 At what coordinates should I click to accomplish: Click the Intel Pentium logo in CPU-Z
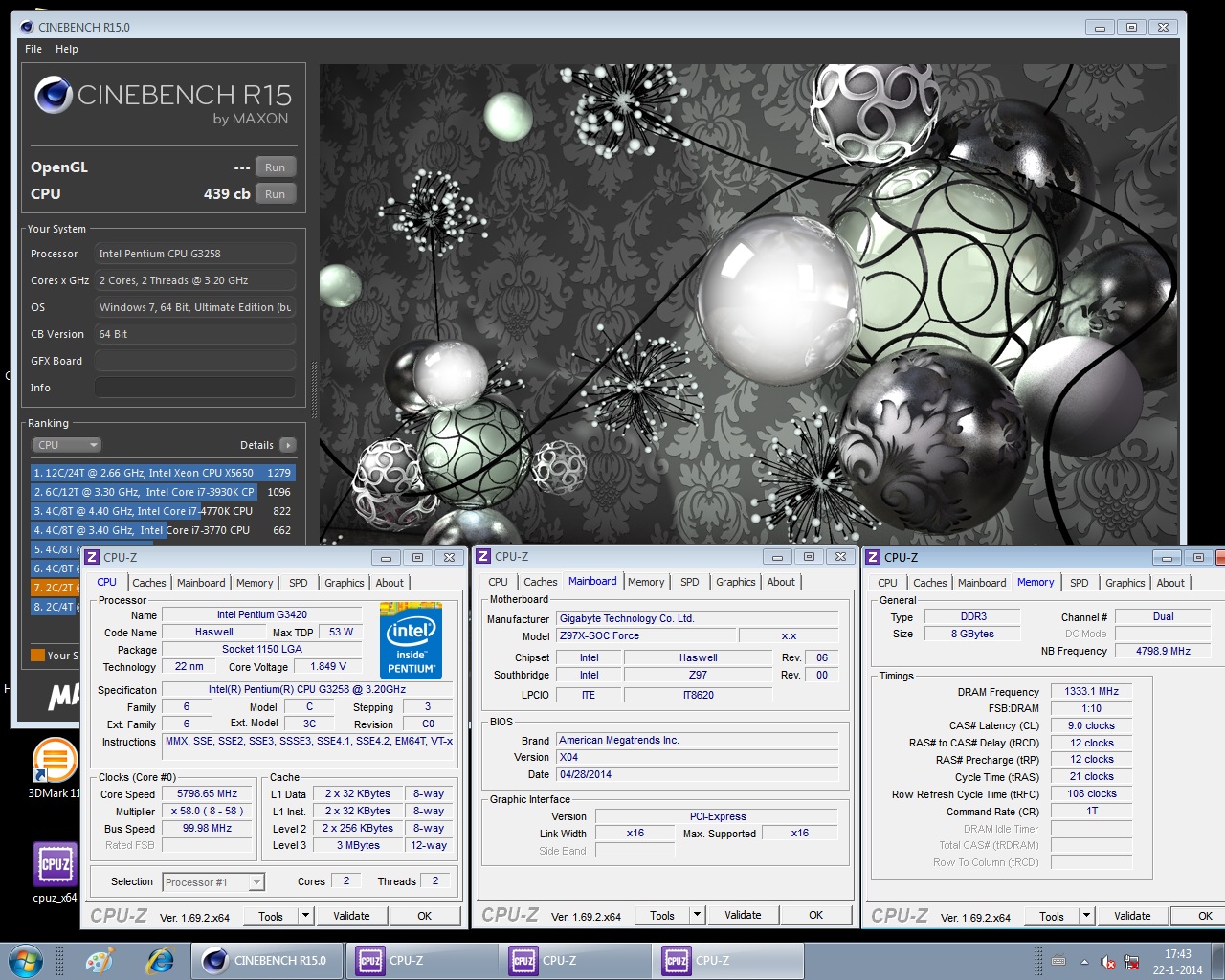tap(412, 640)
